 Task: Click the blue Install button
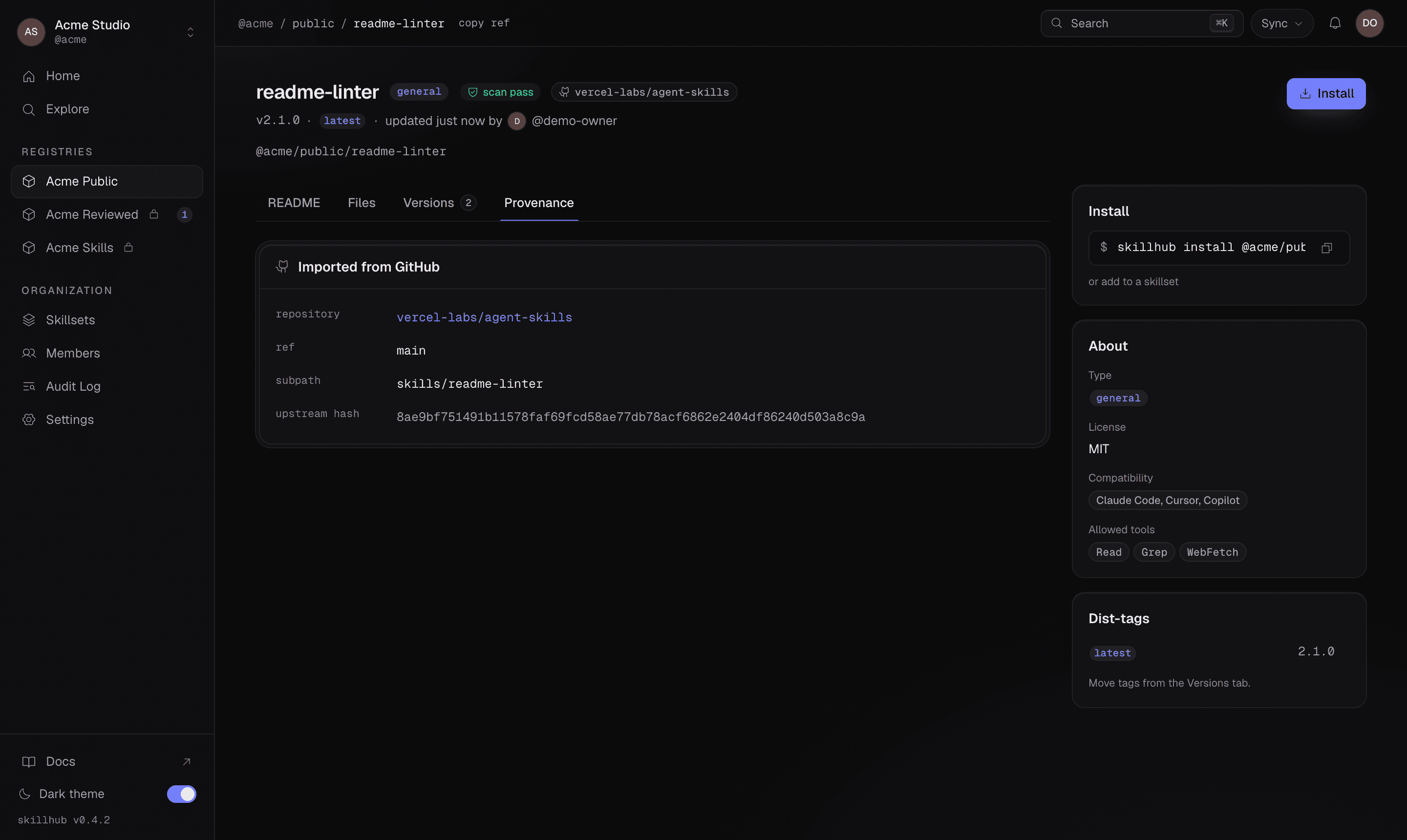point(1325,94)
